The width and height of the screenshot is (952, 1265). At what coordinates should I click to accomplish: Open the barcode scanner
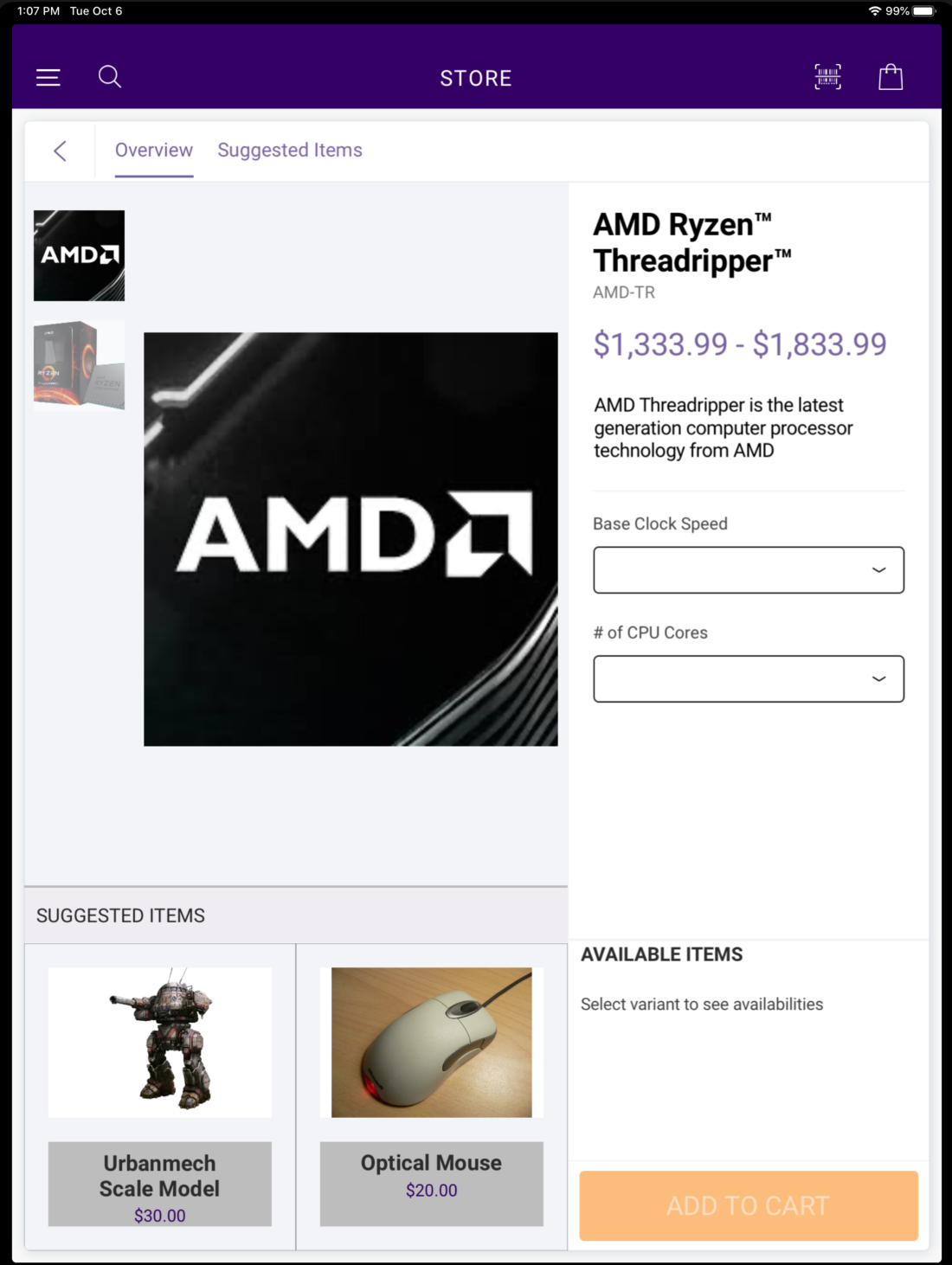click(x=828, y=77)
